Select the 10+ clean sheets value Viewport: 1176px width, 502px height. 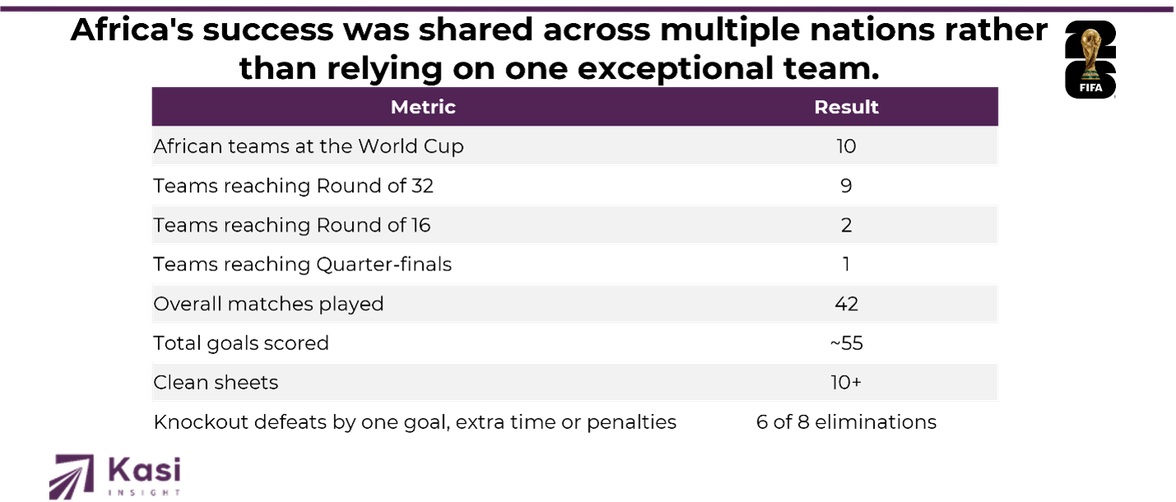click(x=846, y=383)
